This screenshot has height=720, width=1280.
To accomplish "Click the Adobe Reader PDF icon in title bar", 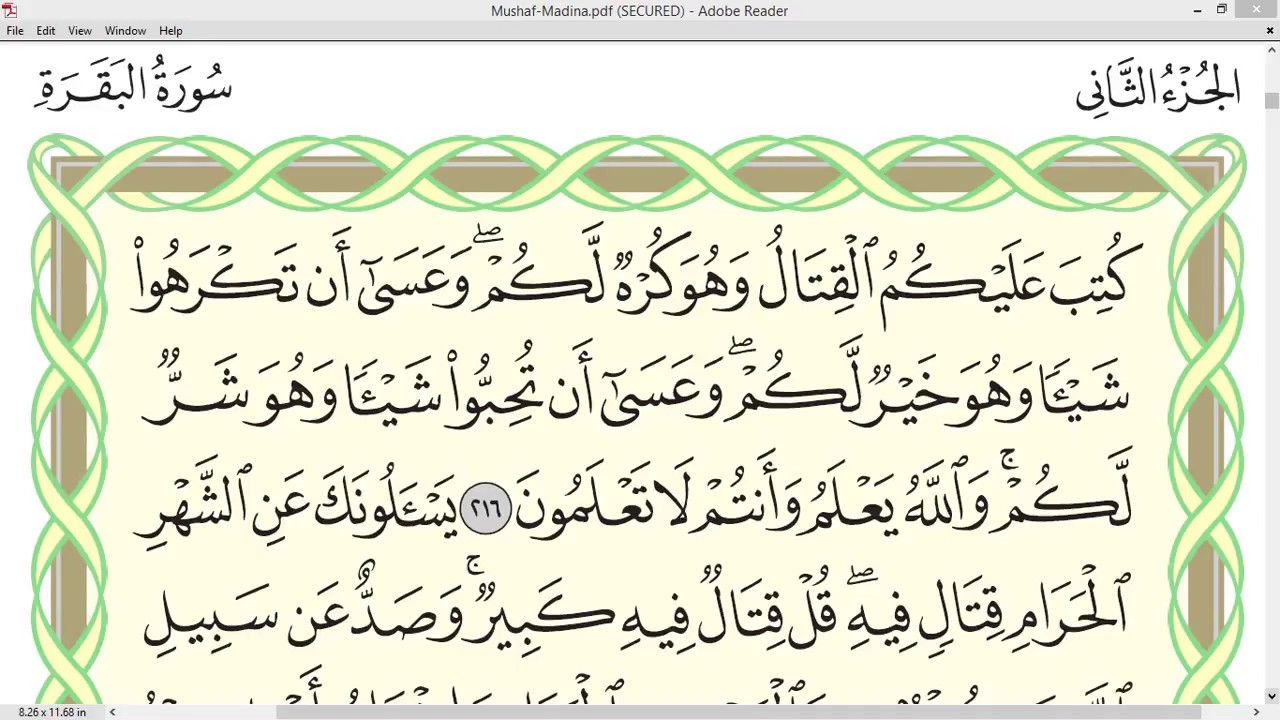I will click(x=10, y=10).
